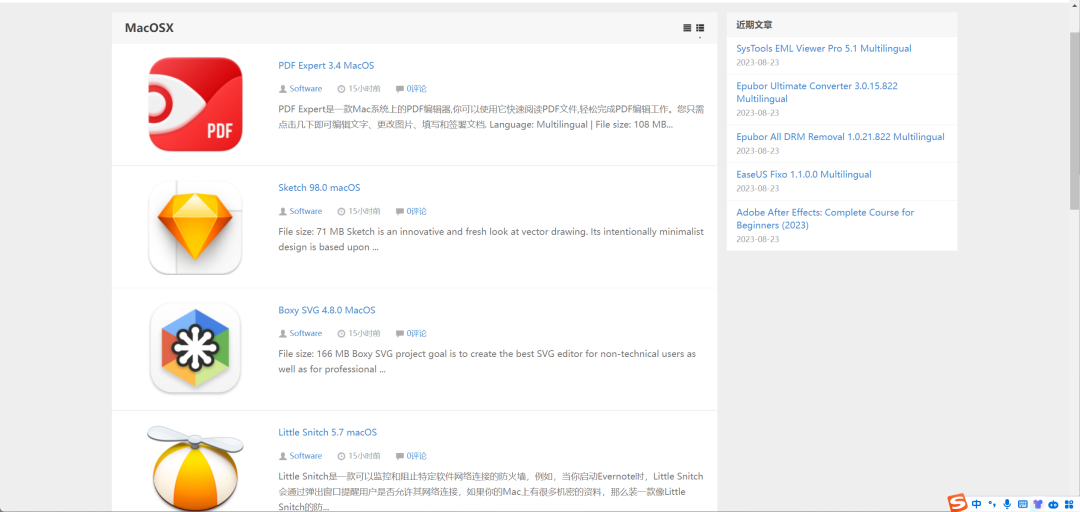The image size is (1080, 512).
Task: Click the comment bubble icon in Boxy SVG row
Action: click(399, 334)
